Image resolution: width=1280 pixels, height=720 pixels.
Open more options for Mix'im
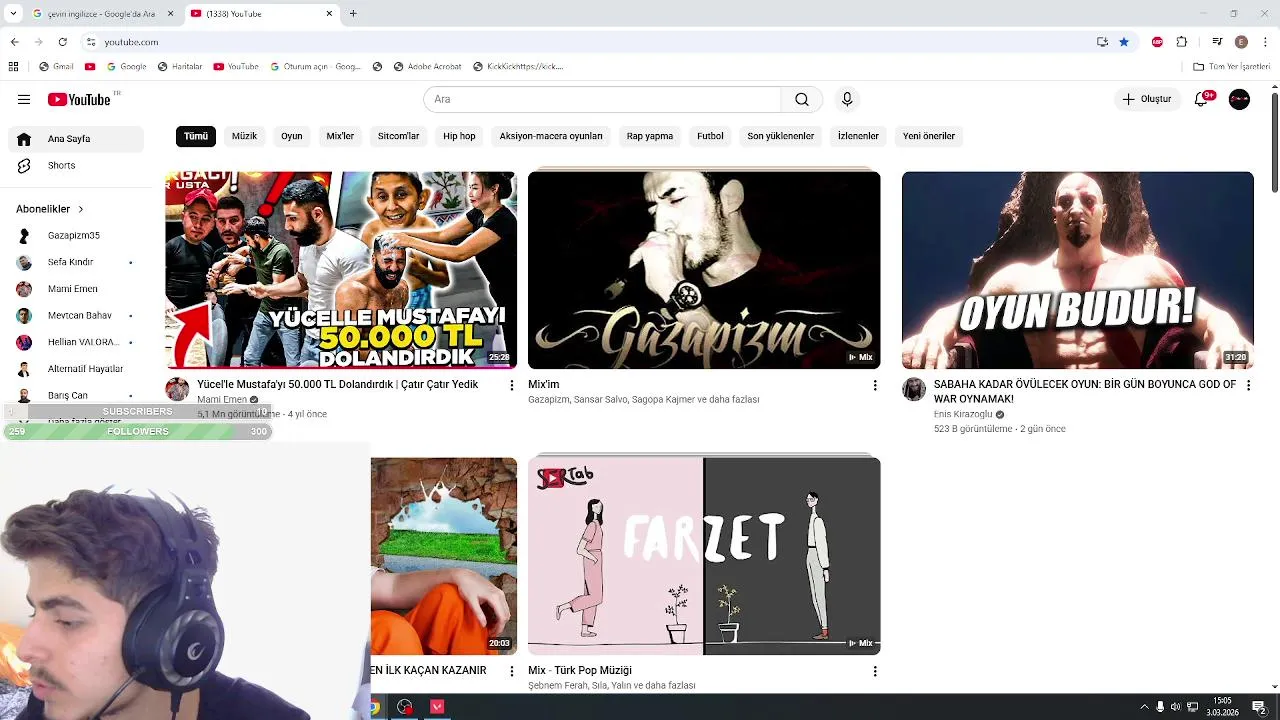875,385
